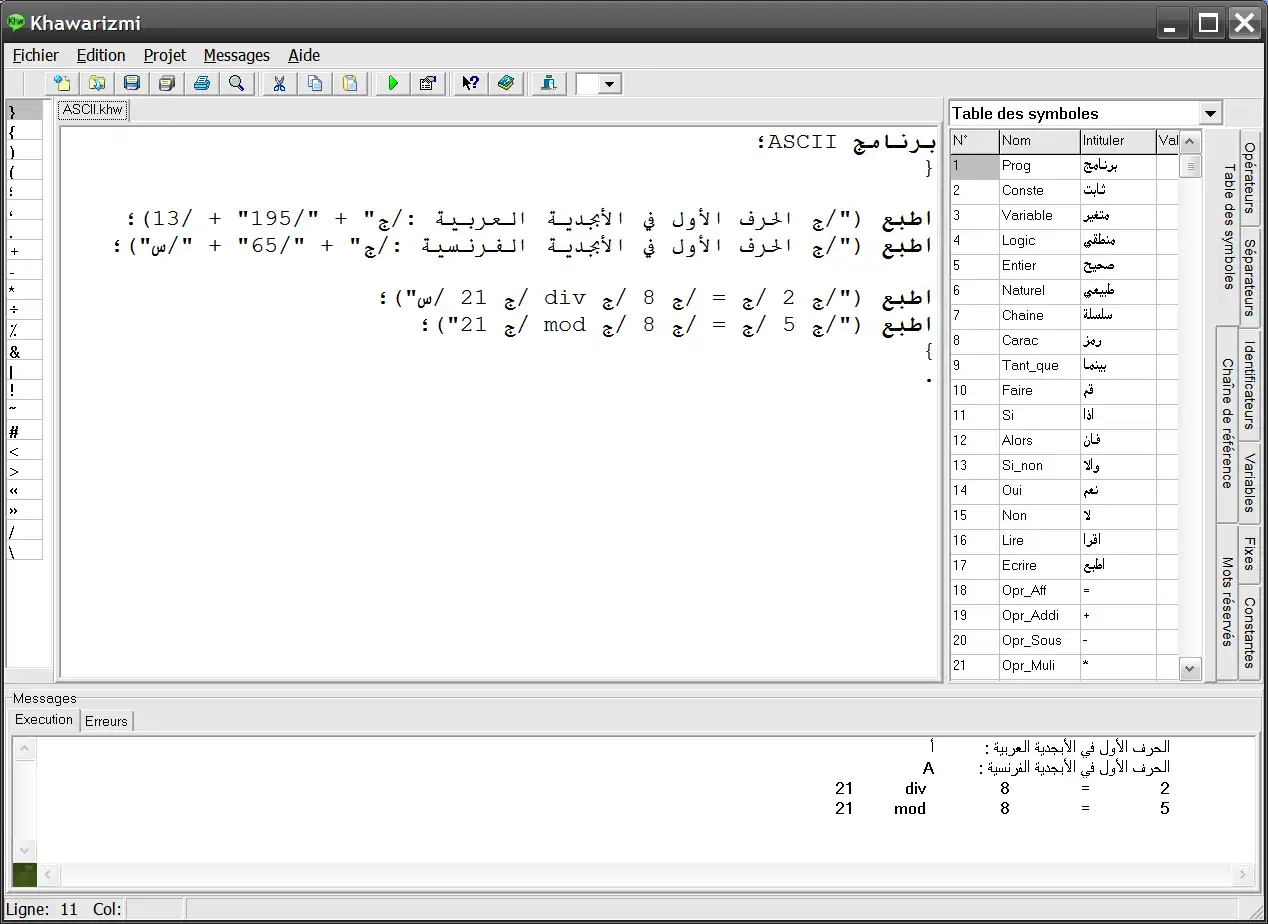Select the Entier row in symbol table
Viewport: 1268px width, 924px height.
pos(1064,266)
